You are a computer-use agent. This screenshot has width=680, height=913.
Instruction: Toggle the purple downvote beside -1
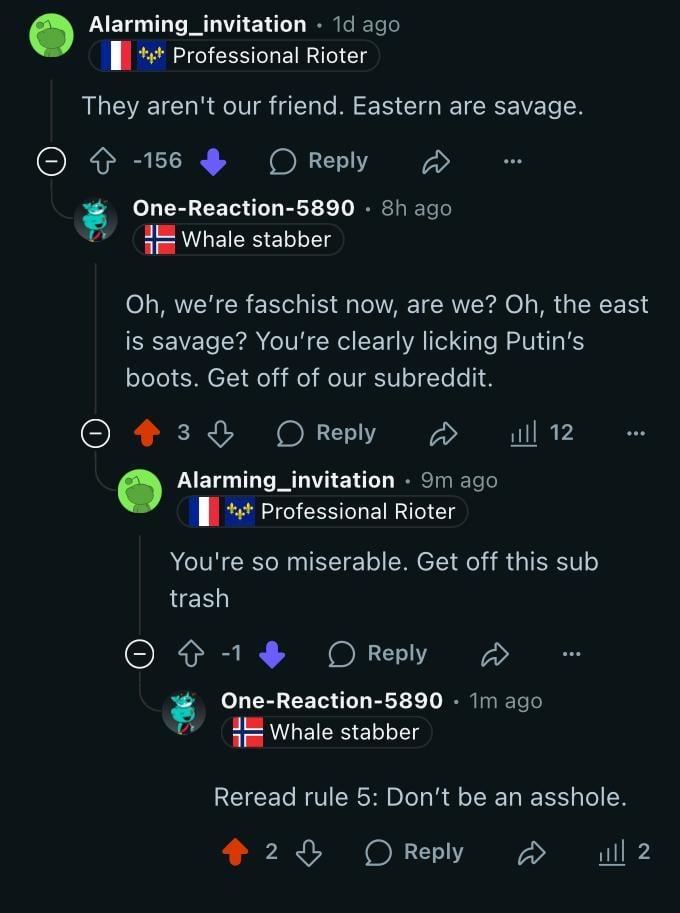(271, 654)
